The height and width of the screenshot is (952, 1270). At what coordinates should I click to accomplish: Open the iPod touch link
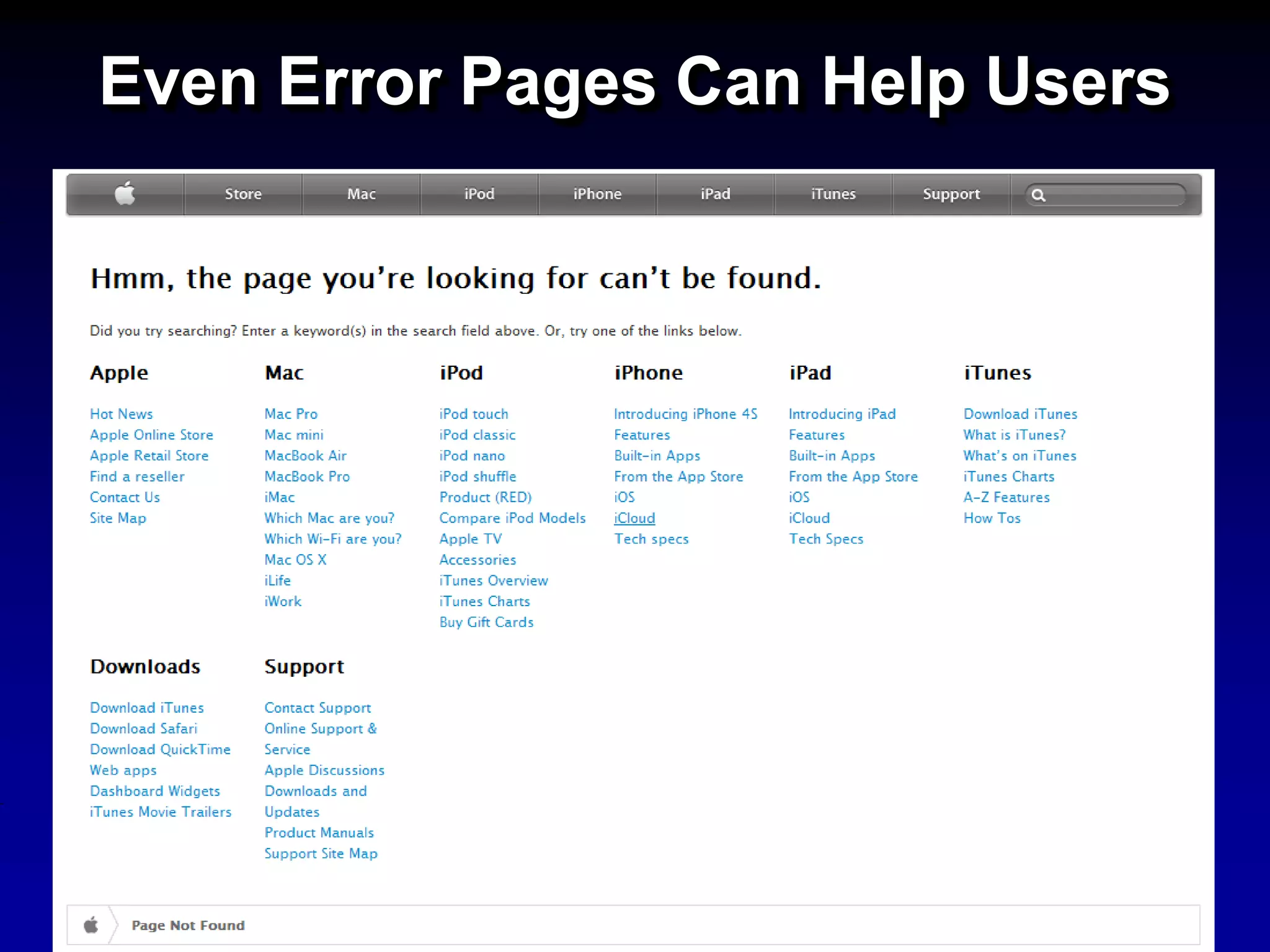point(474,414)
